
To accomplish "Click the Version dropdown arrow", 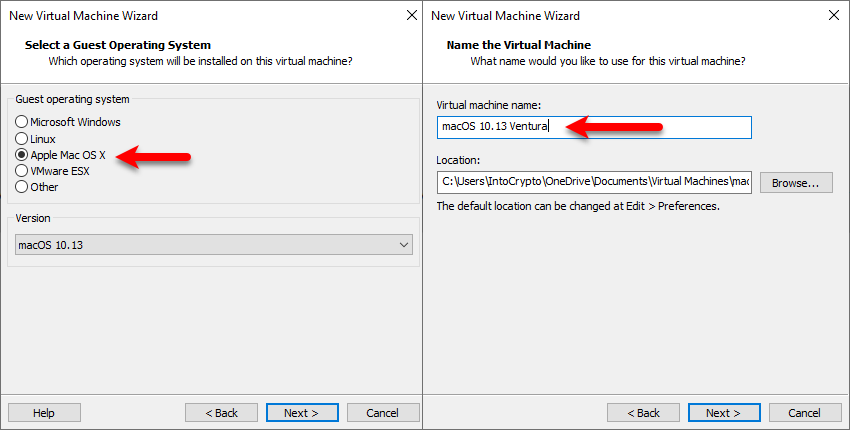I will (x=404, y=245).
